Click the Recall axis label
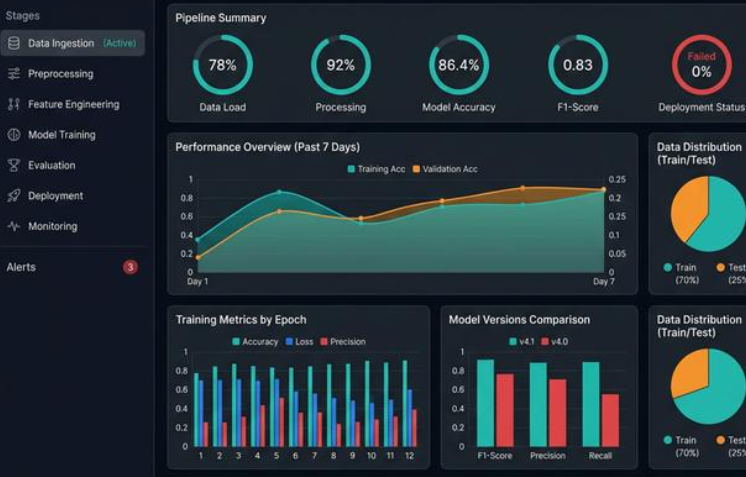Screen dimensions: 746x477 pos(600,456)
